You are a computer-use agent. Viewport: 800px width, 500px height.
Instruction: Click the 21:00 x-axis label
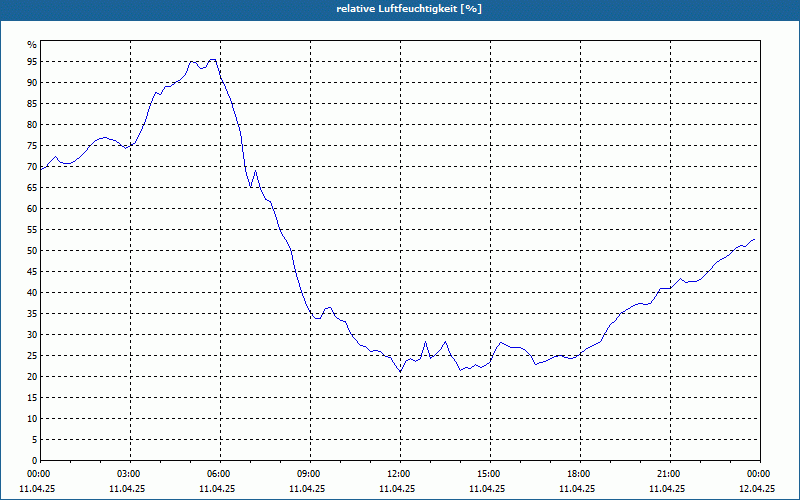[x=668, y=474]
